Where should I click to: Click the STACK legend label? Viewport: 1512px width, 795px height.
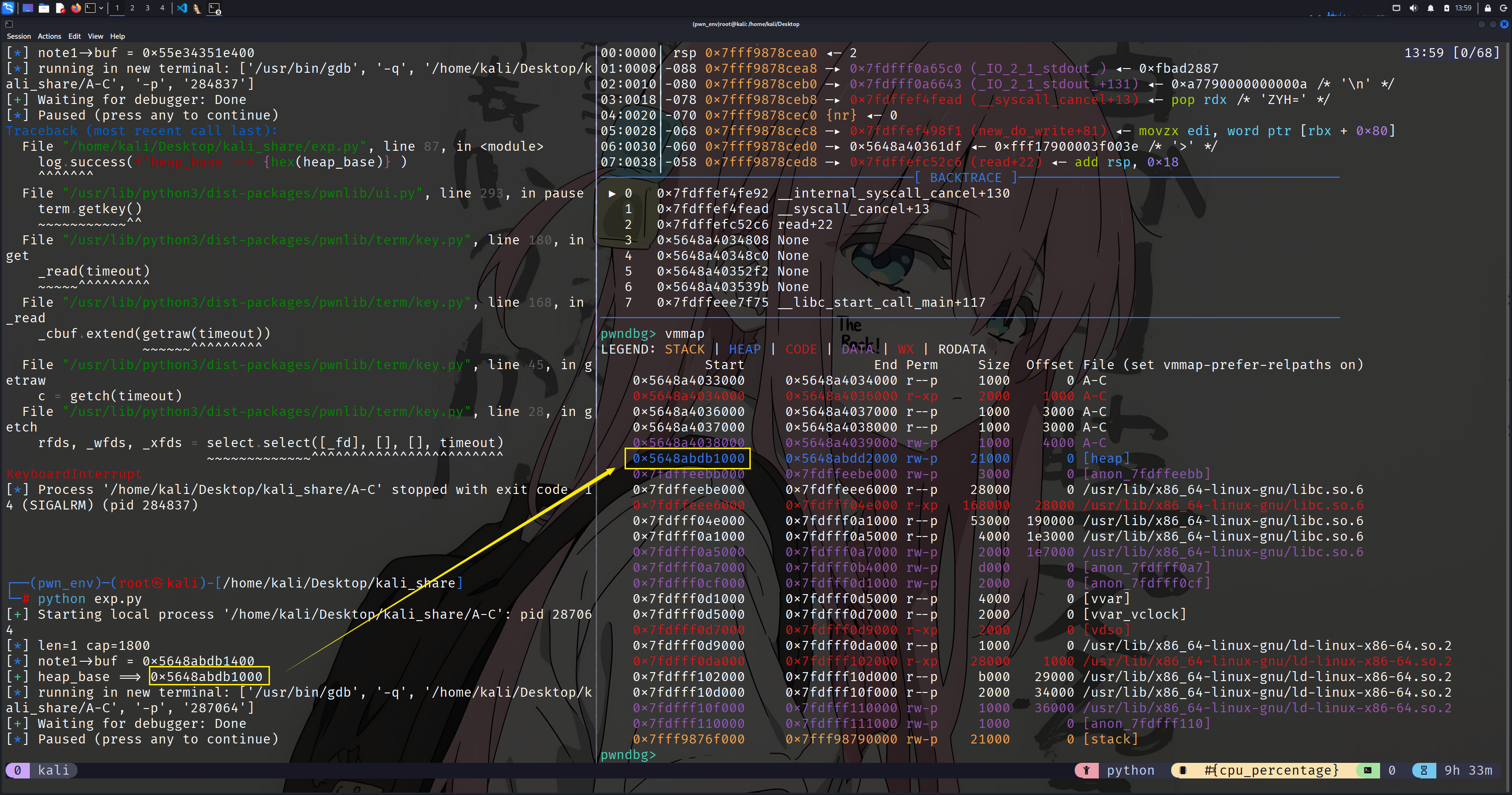click(685, 349)
